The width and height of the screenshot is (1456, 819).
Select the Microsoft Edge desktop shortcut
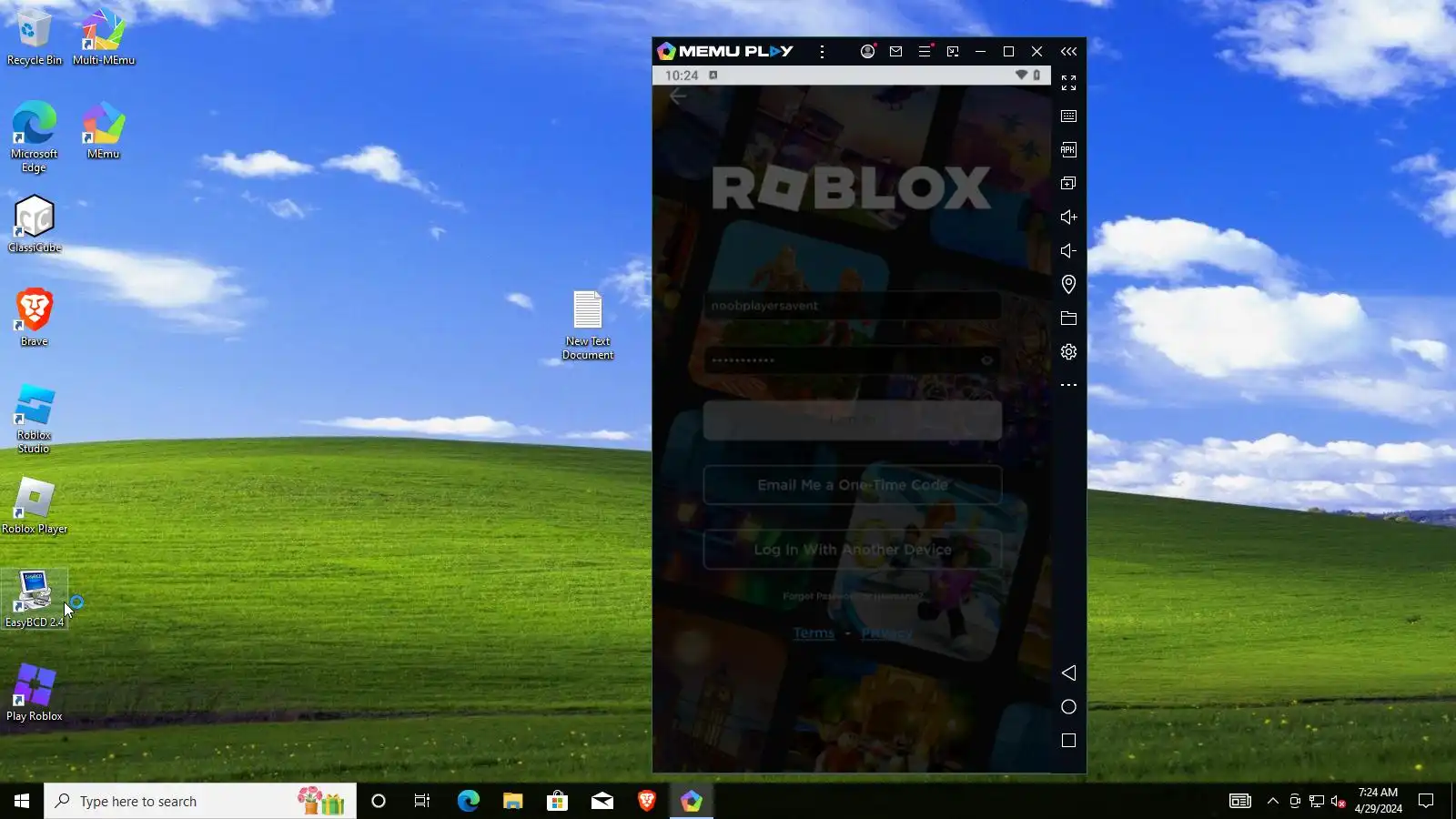tap(35, 136)
